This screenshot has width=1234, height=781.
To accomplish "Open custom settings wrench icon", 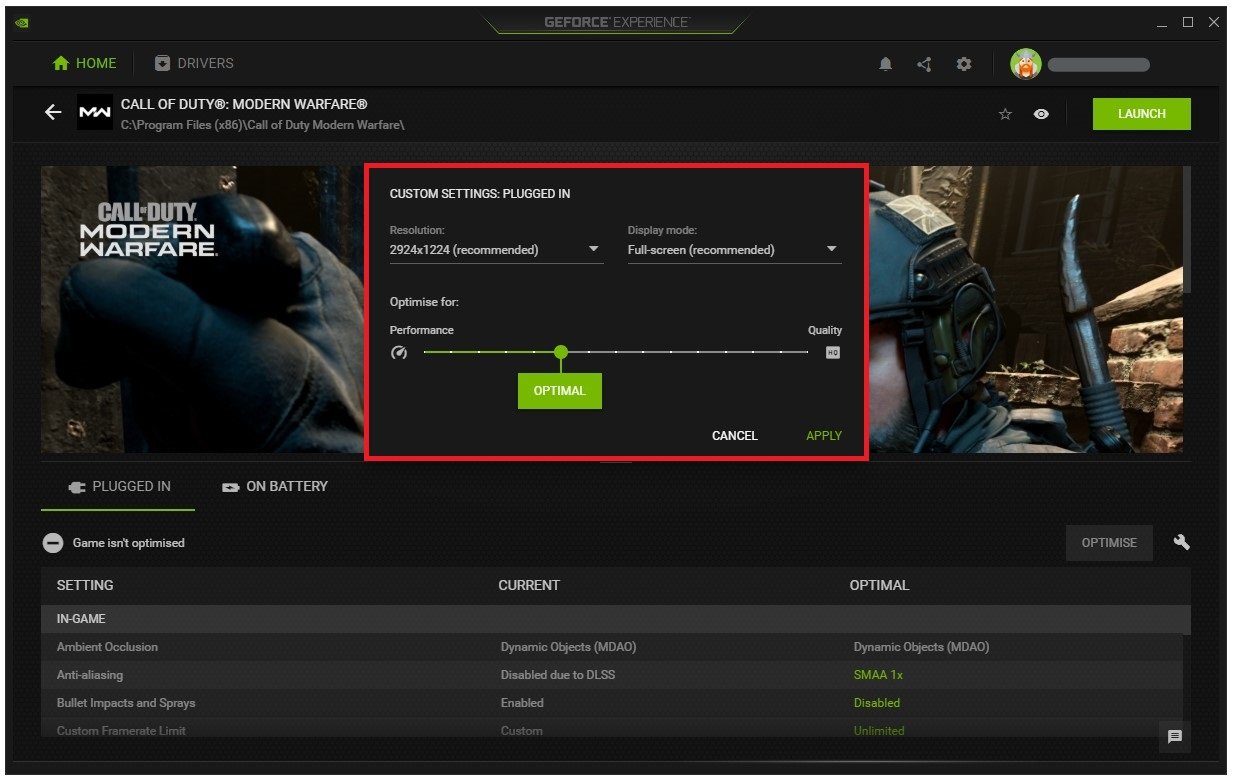I will [x=1182, y=542].
